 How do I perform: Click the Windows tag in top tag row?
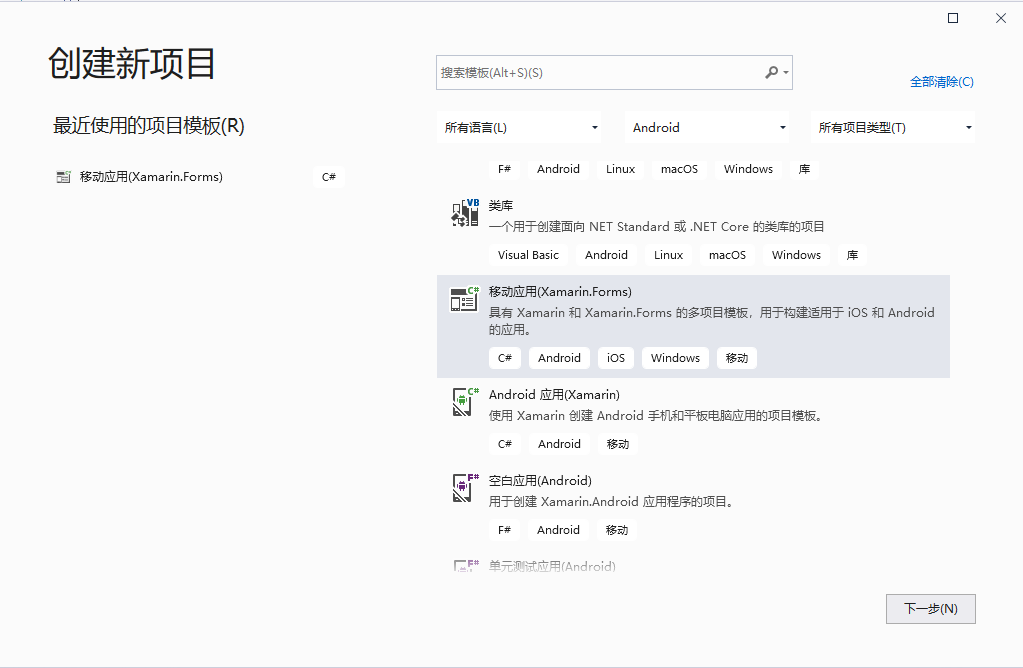[x=748, y=169]
